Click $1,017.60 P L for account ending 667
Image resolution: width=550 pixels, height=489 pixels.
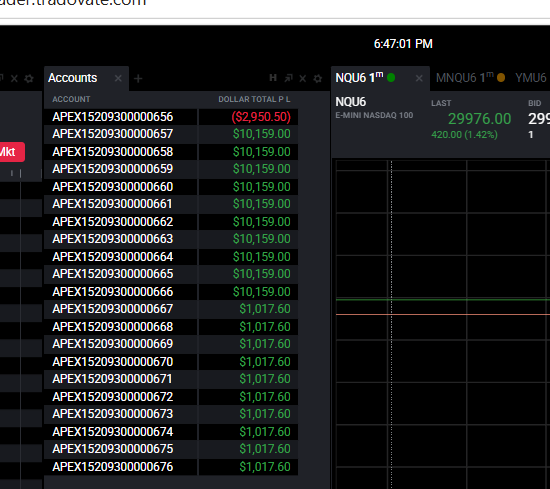coord(265,309)
